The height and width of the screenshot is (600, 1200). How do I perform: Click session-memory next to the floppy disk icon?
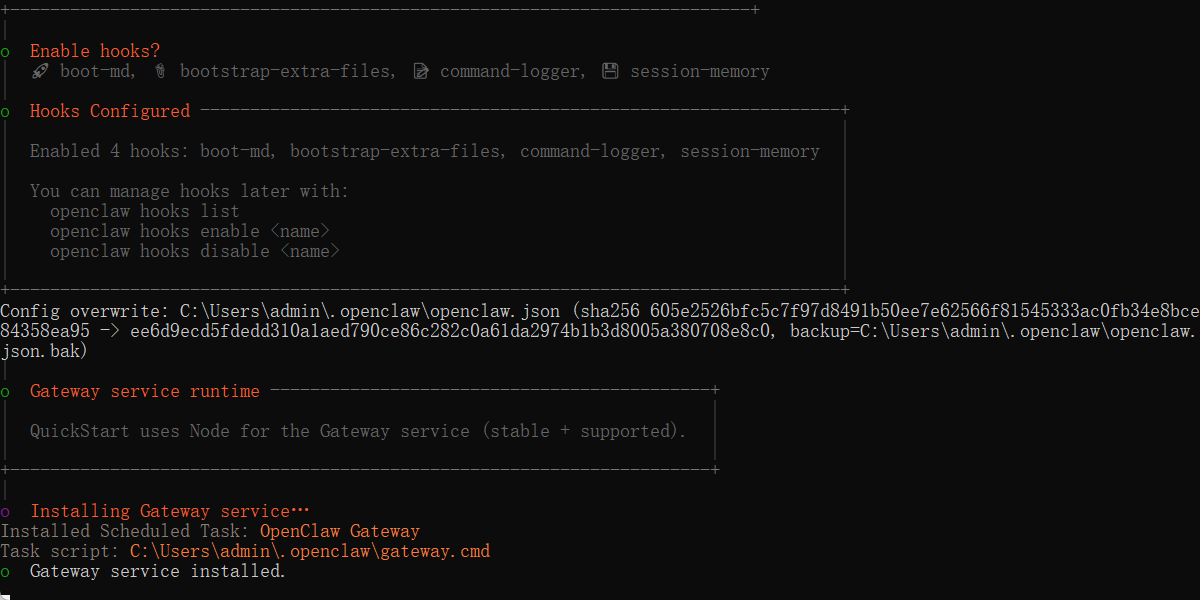click(x=700, y=71)
